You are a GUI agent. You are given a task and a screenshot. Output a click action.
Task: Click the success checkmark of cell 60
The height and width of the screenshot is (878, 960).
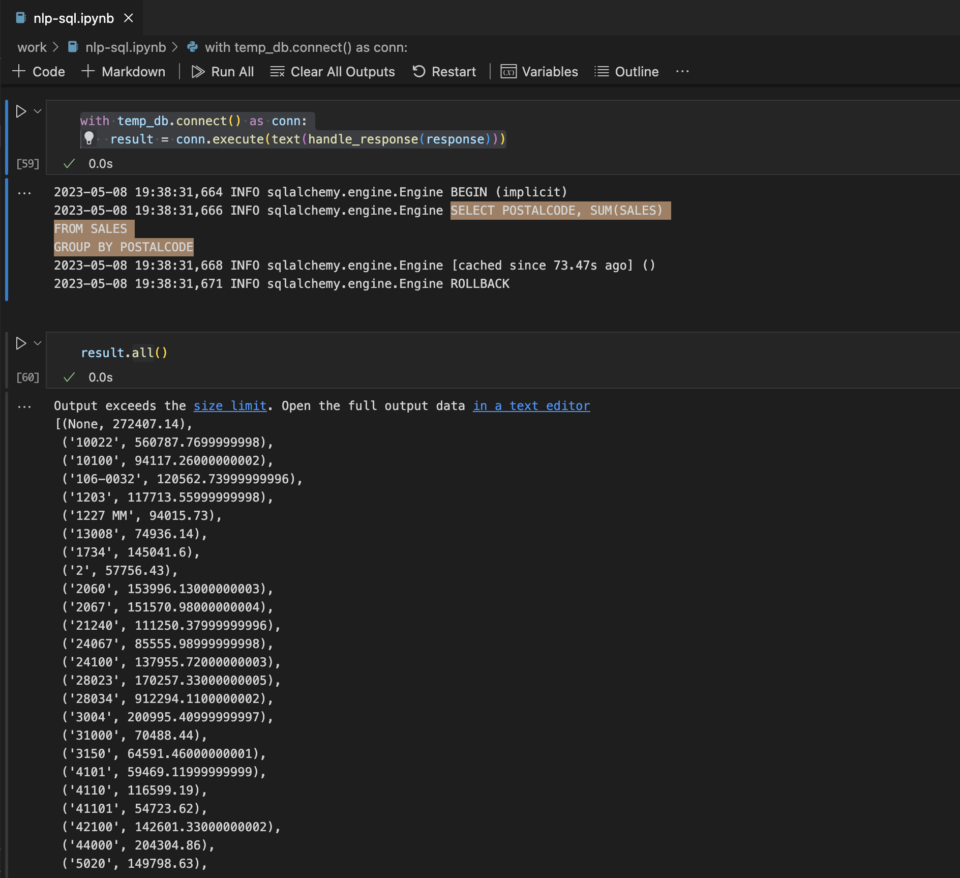coord(69,377)
